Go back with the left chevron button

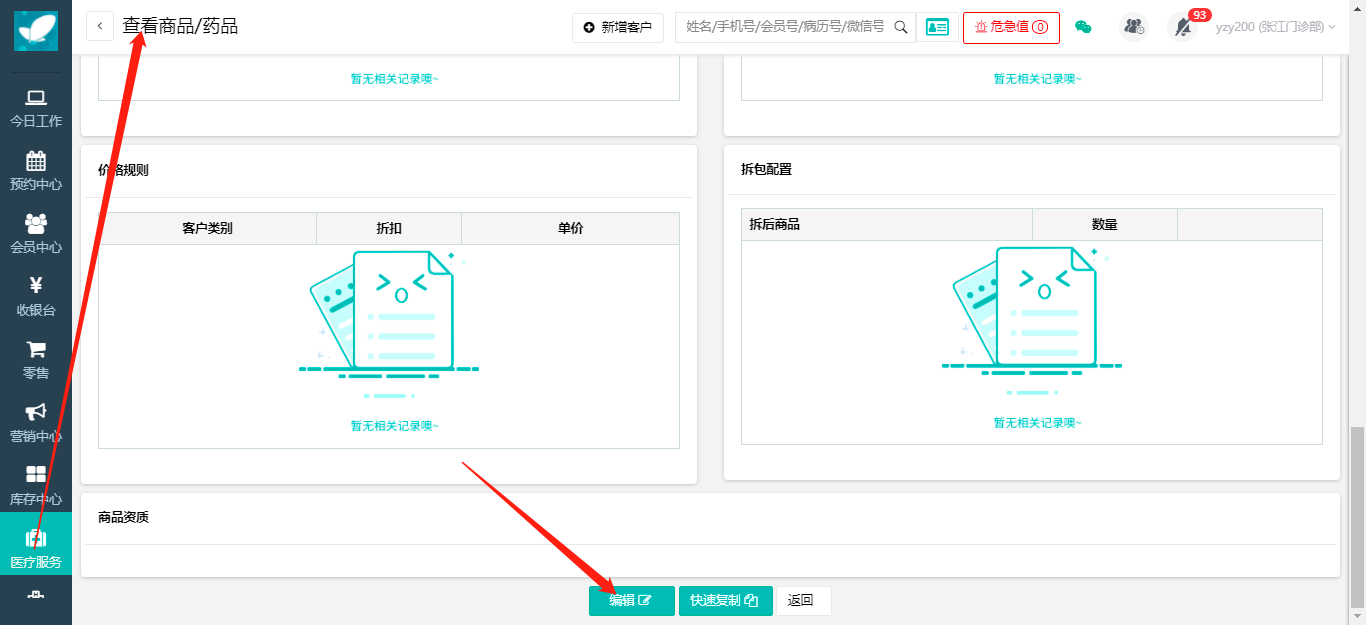[100, 26]
